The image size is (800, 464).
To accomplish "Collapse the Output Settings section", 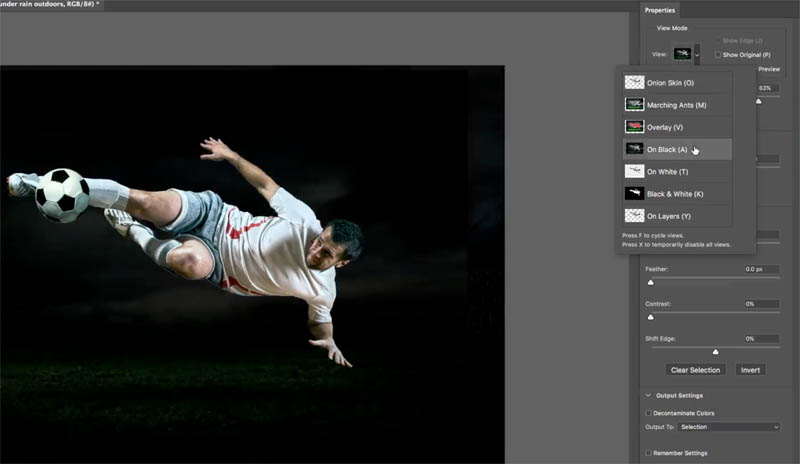I will coord(648,396).
